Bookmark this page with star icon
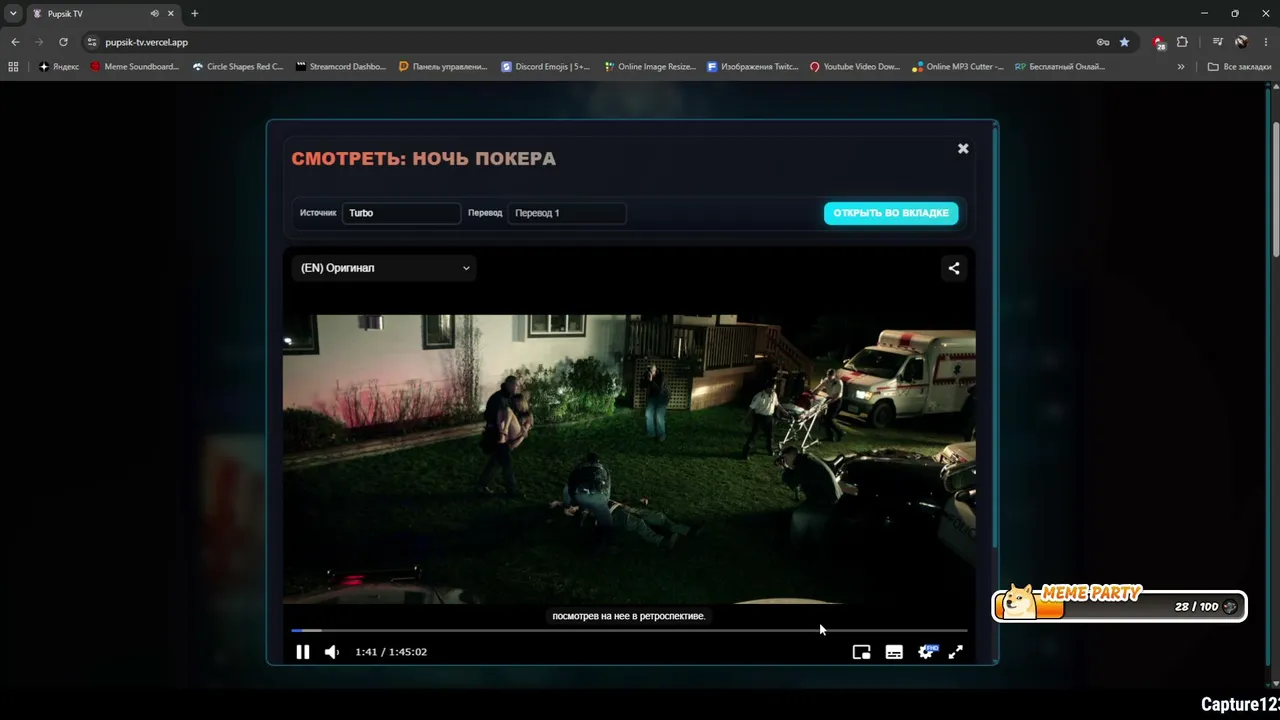 click(1125, 42)
